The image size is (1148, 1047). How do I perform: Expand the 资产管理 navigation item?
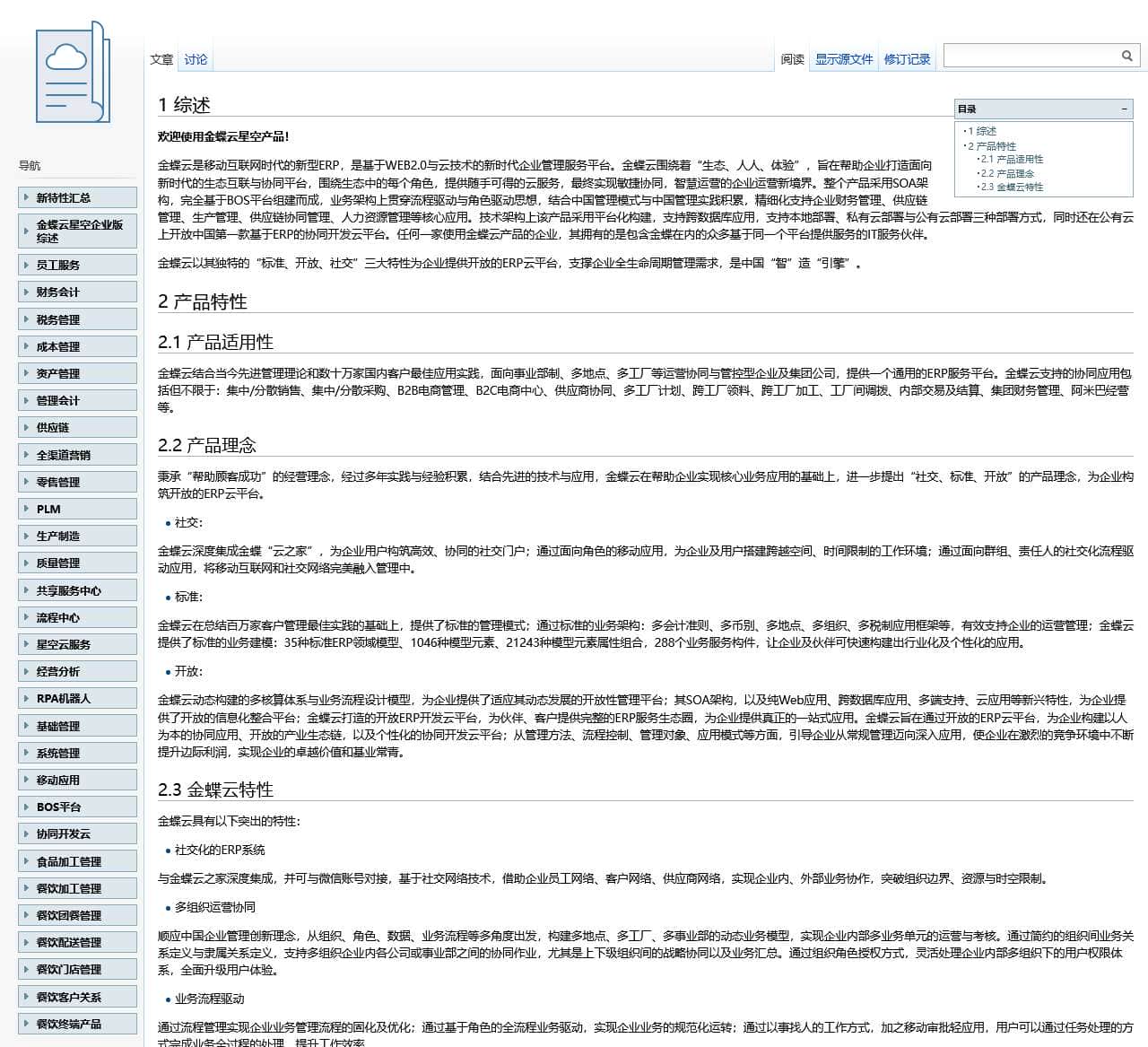coord(77,373)
